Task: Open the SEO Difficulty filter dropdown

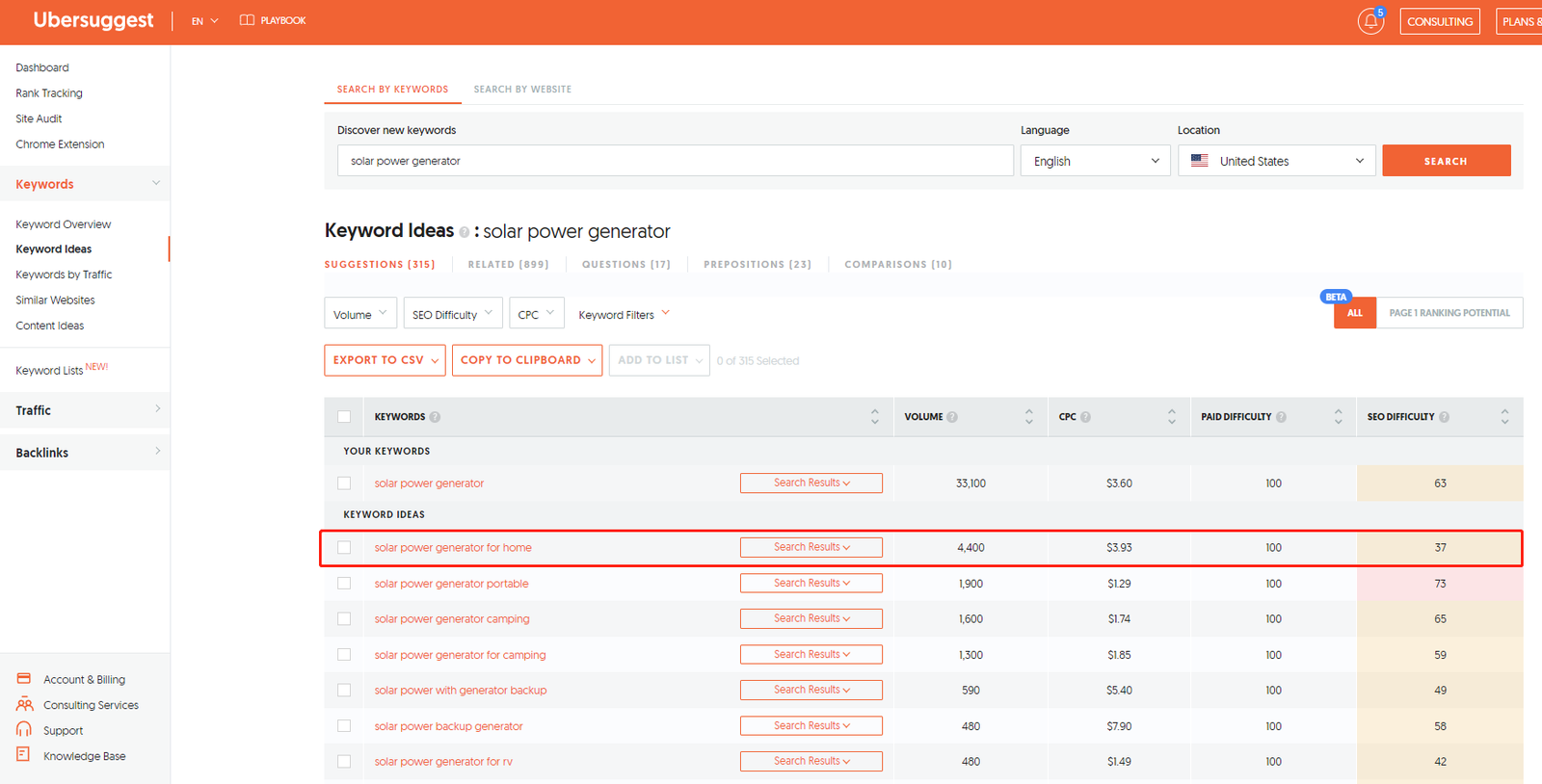Action: point(453,314)
